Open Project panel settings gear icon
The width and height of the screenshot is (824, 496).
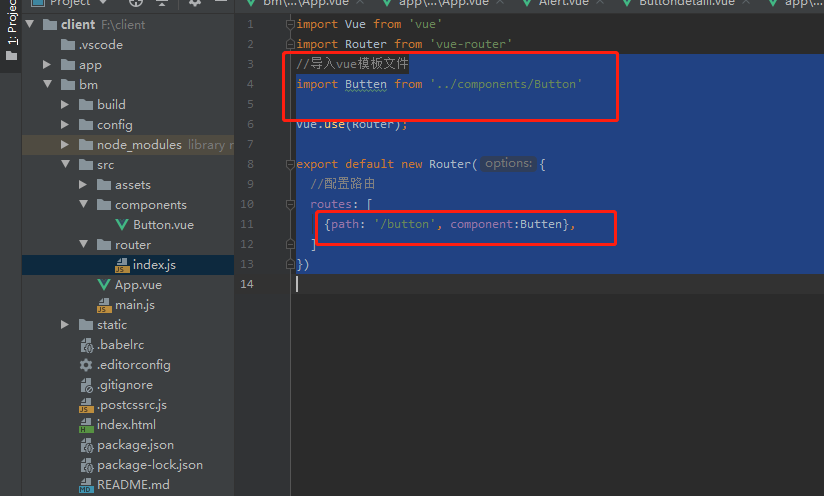[x=195, y=3]
